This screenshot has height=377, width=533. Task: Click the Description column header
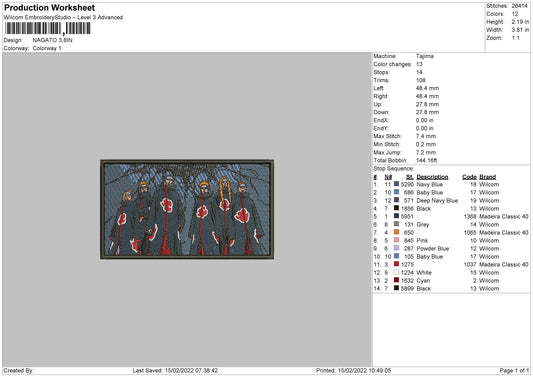pos(432,177)
